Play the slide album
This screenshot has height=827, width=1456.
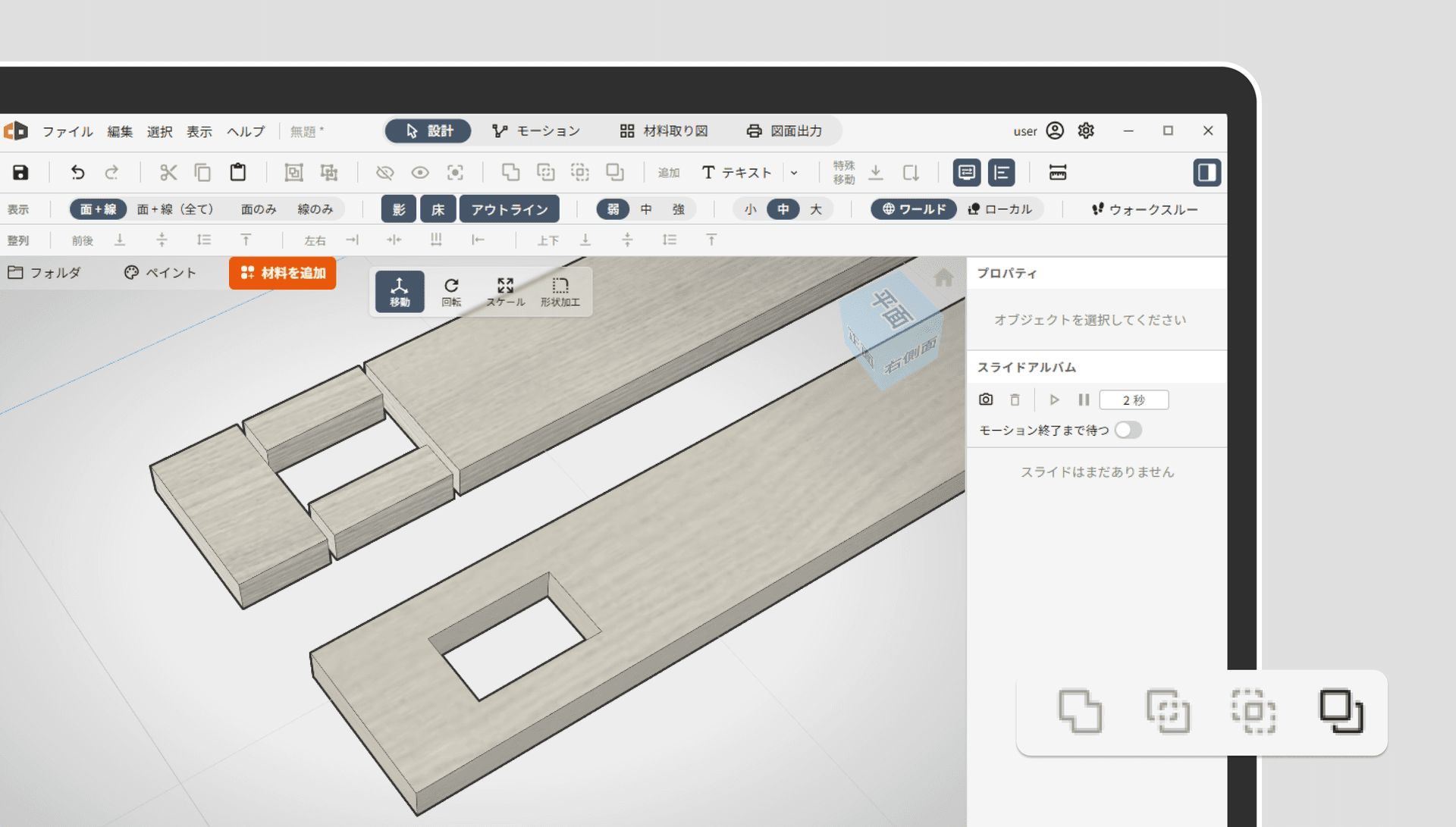tap(1054, 399)
